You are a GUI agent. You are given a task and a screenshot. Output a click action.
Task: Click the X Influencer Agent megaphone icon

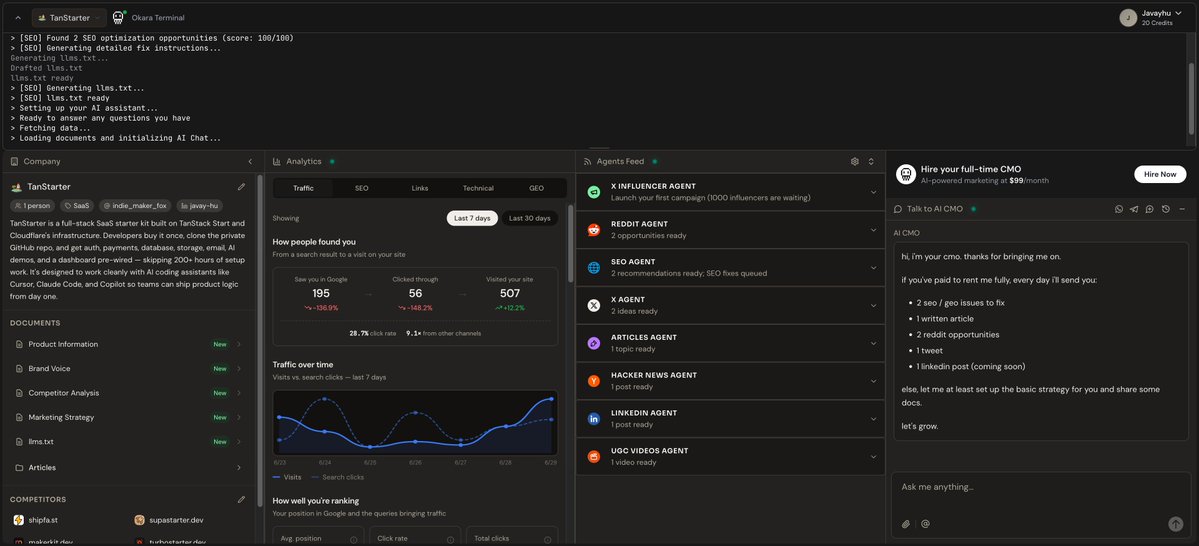pyautogui.click(x=594, y=192)
